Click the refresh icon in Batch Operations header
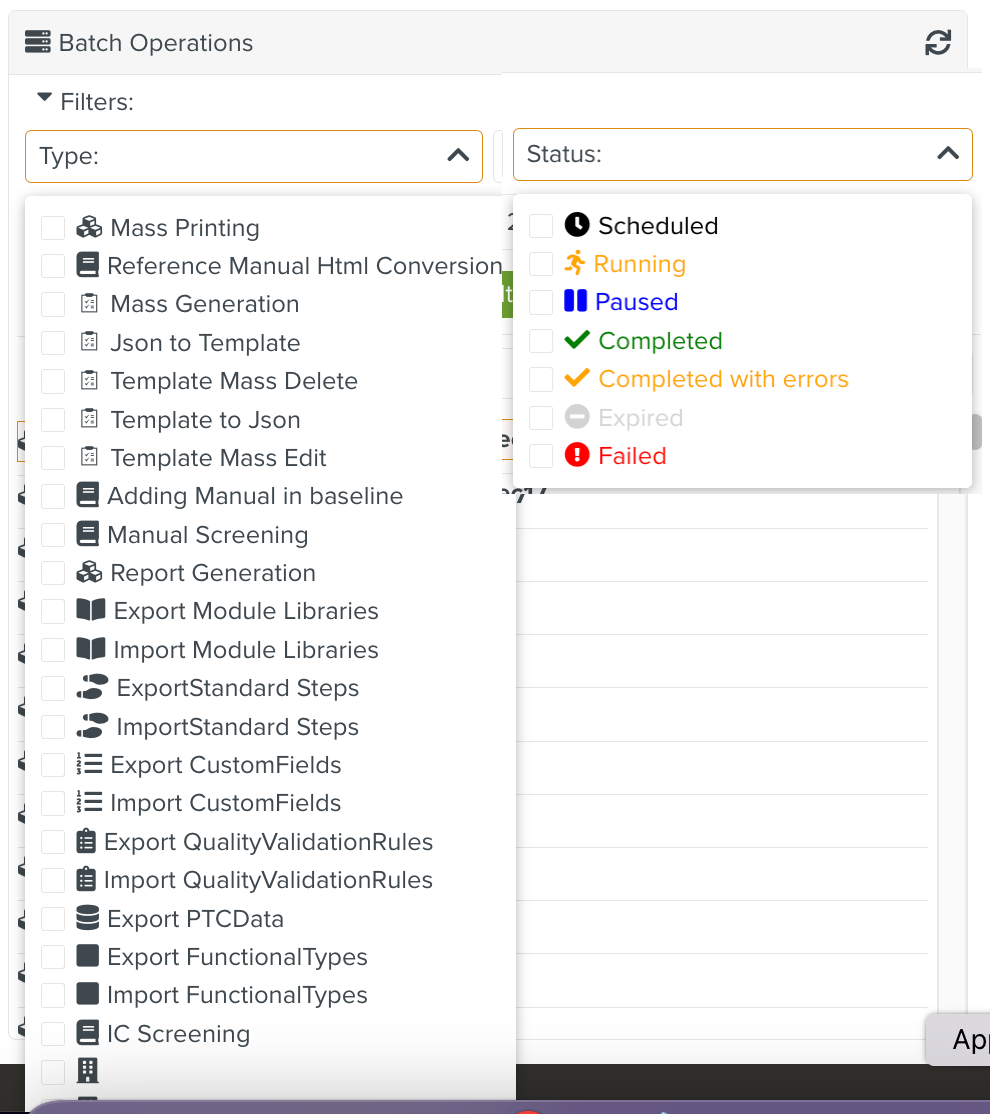 [x=937, y=43]
